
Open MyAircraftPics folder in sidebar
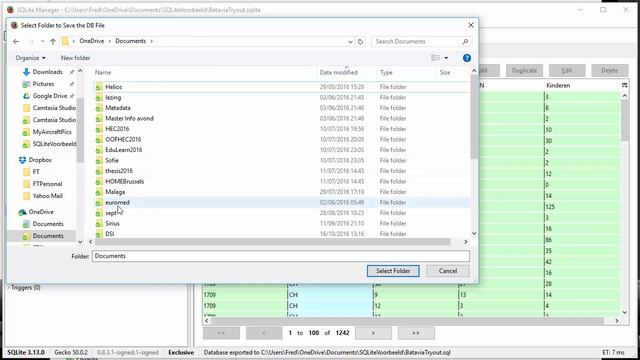tap(52, 132)
